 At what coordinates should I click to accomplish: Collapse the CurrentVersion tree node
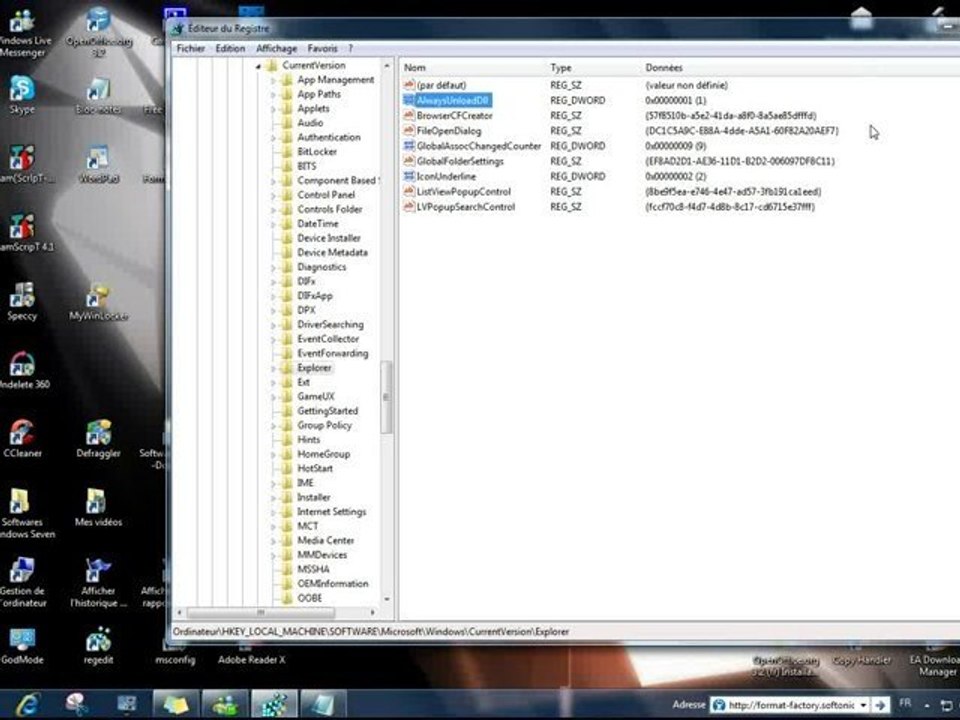pyautogui.click(x=258, y=66)
